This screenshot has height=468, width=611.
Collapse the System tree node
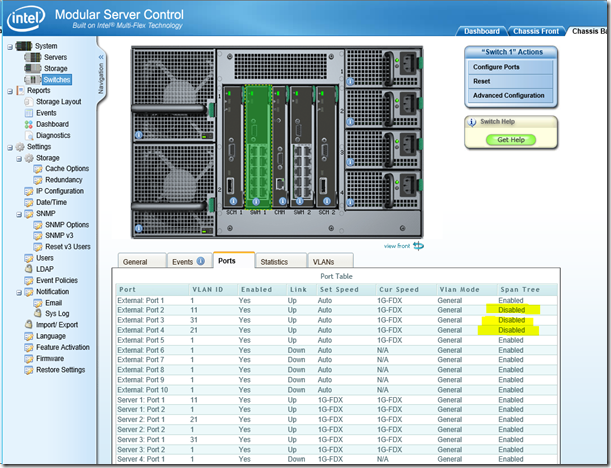[9, 46]
